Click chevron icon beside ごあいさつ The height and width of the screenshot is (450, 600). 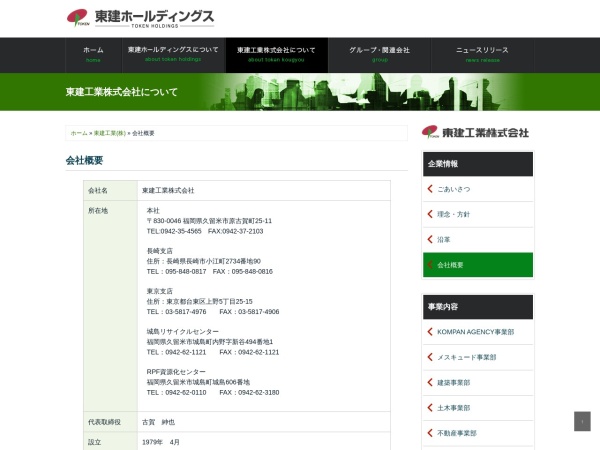point(430,189)
